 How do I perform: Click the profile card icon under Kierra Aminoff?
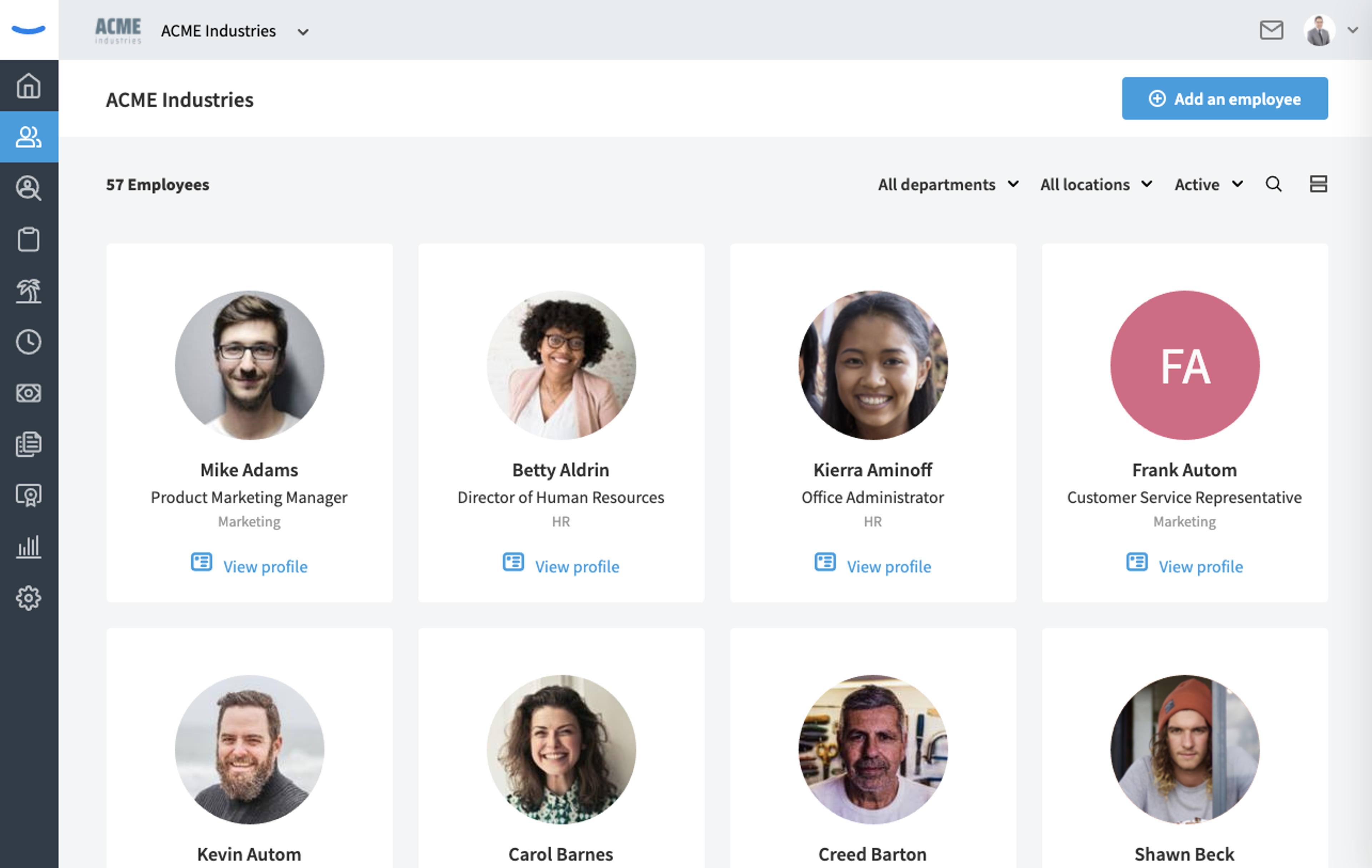[825, 562]
